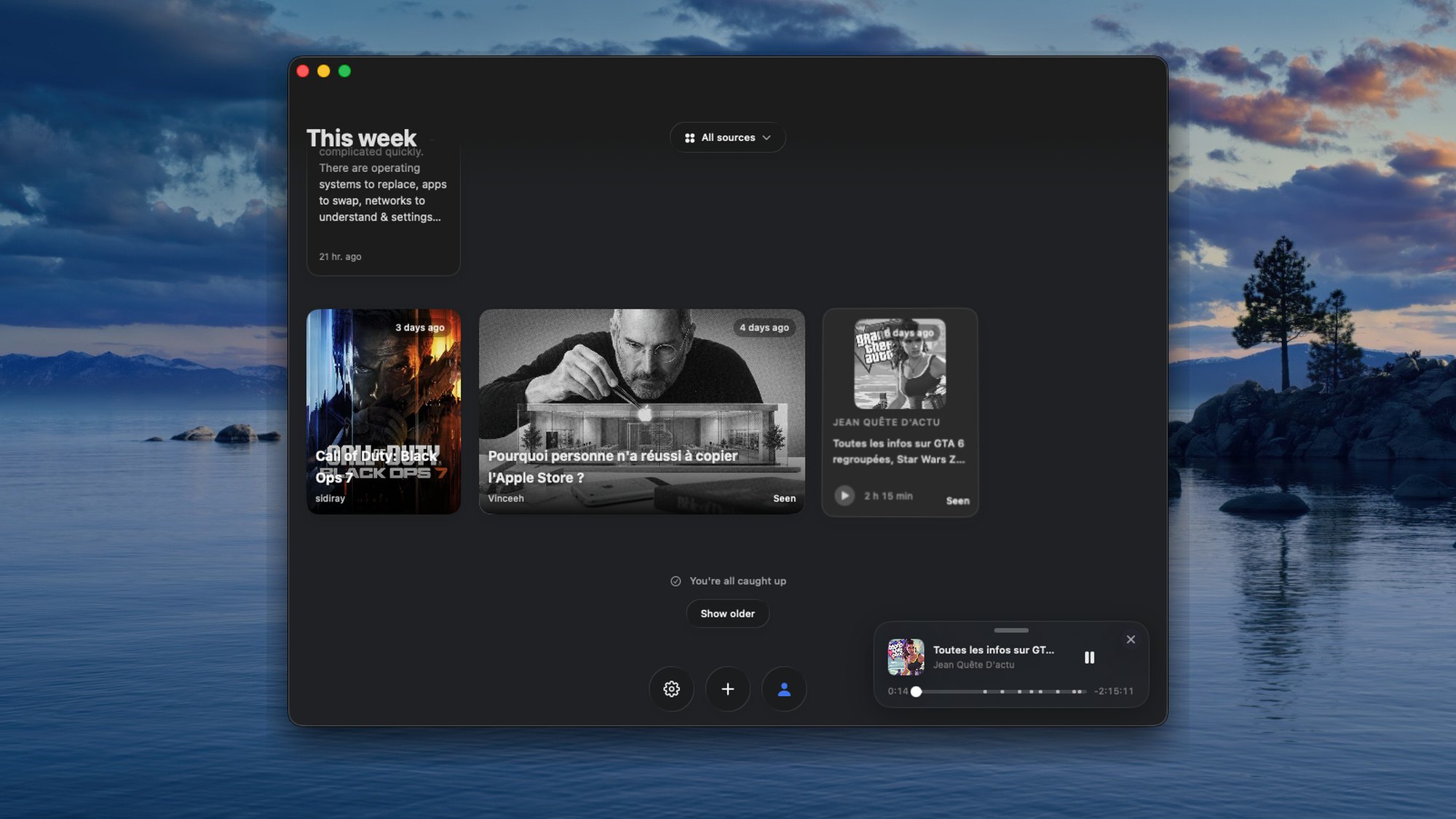Click the green fullscreen window button
The image size is (1456, 819).
pos(344,71)
